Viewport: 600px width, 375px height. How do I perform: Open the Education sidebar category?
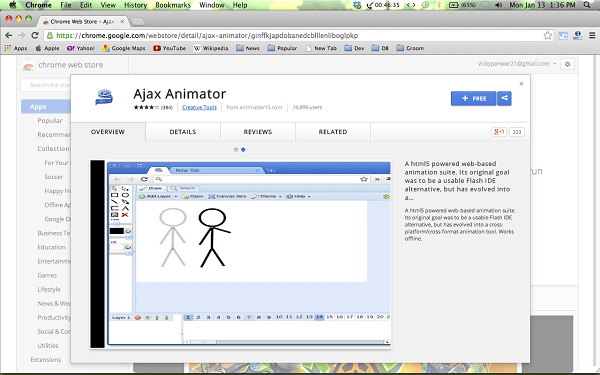(x=51, y=247)
